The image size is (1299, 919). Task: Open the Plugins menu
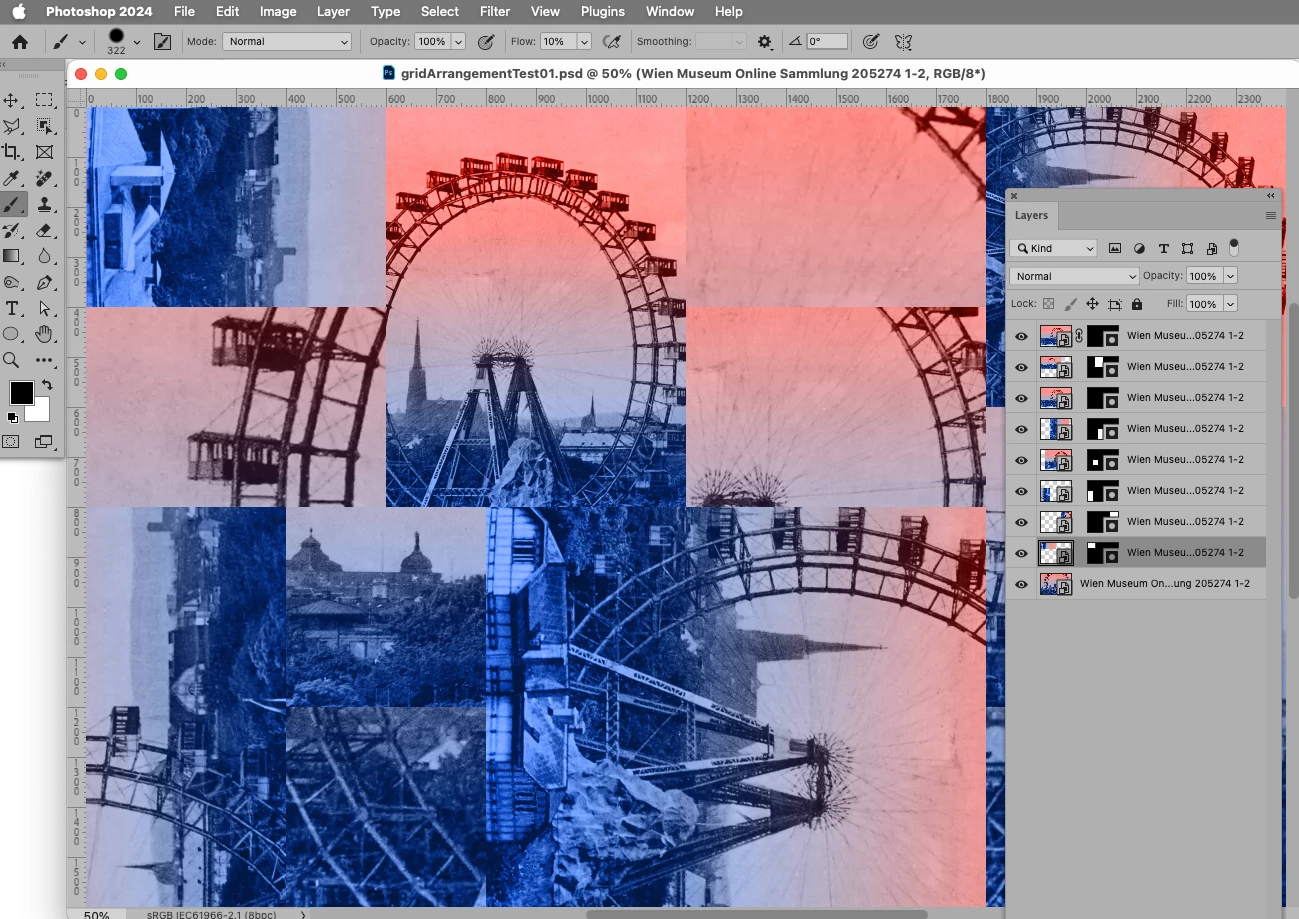(602, 12)
